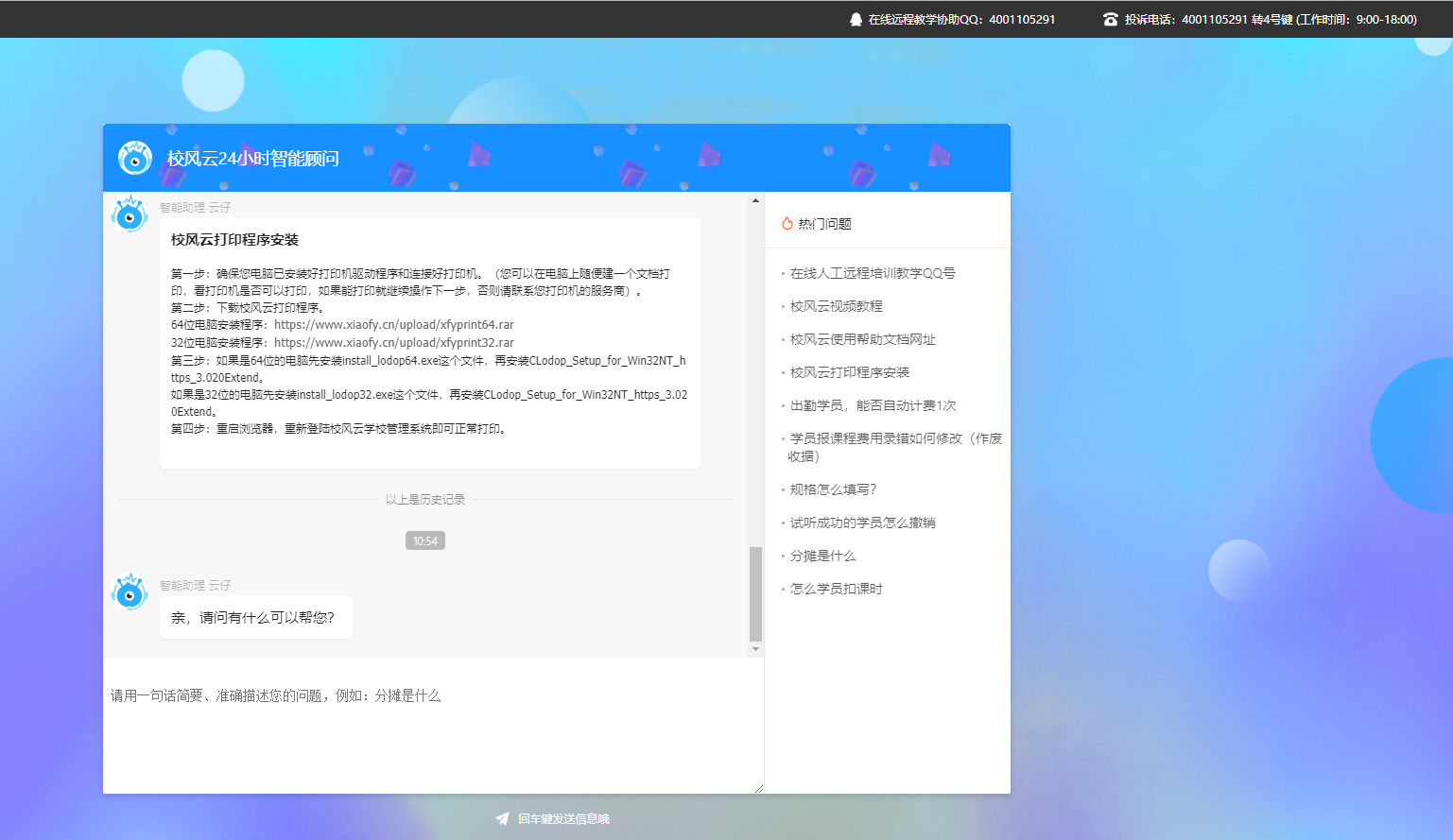This screenshot has height=840, width=1453.
Task: Select 试听成功的学员怎么撤销 question
Action: [x=862, y=523]
